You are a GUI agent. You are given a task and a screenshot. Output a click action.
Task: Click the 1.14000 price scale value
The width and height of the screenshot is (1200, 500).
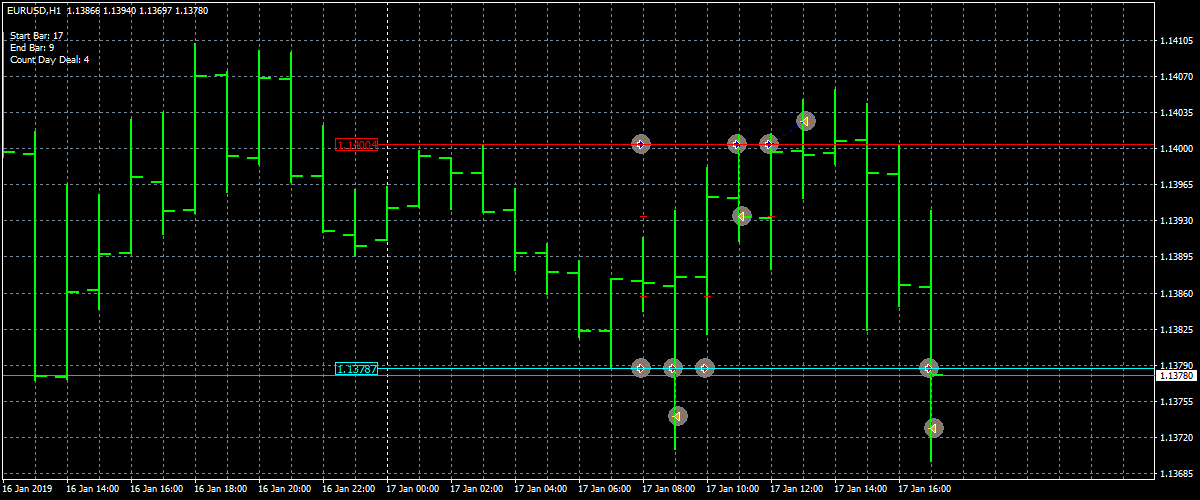point(1178,149)
